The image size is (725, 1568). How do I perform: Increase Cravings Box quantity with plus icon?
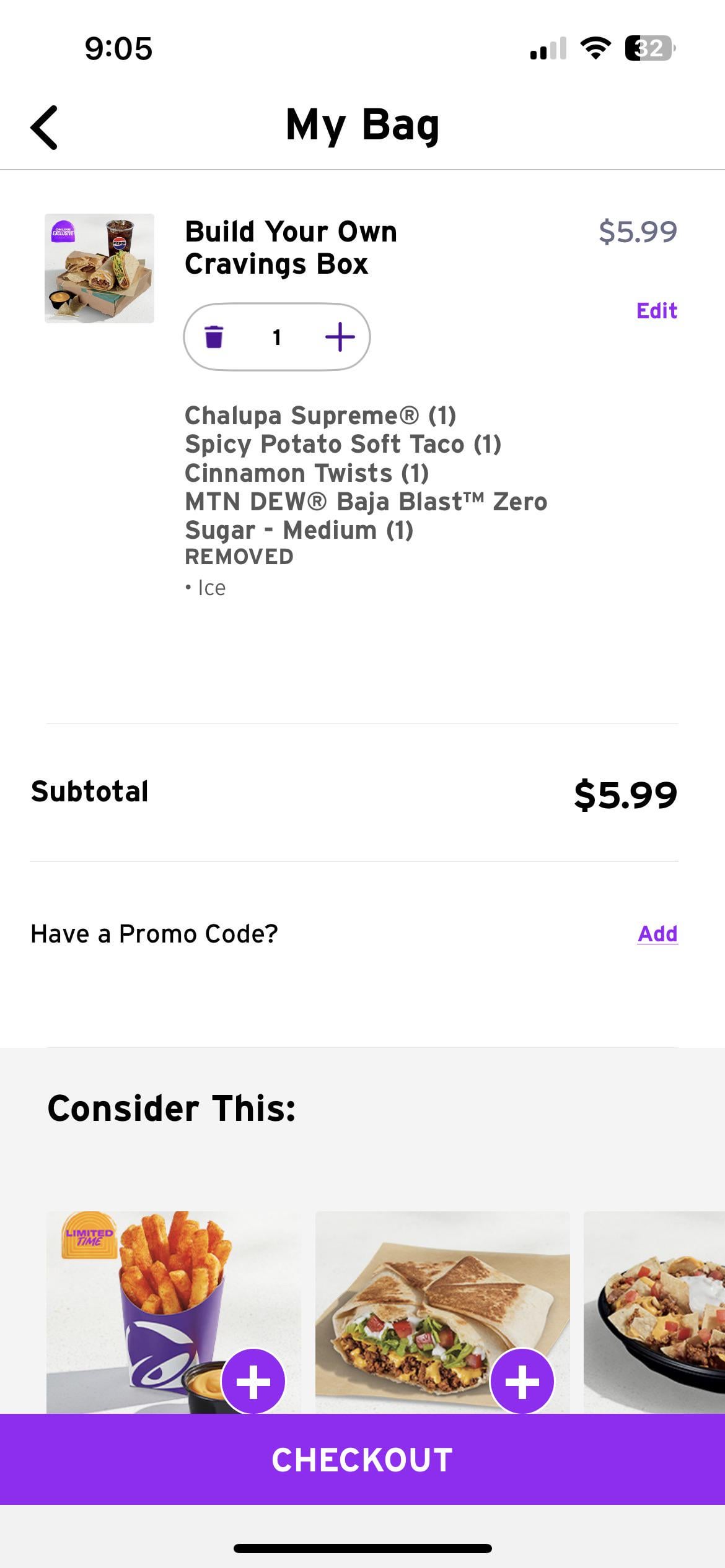coord(340,337)
